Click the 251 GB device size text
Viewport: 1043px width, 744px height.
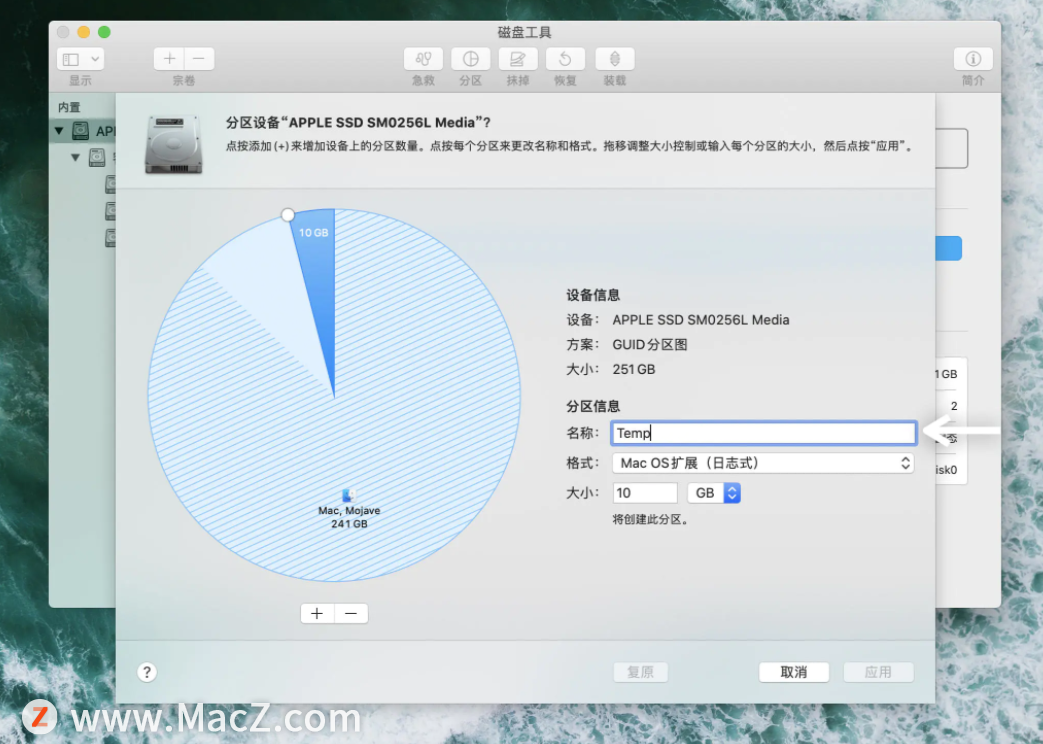point(634,369)
